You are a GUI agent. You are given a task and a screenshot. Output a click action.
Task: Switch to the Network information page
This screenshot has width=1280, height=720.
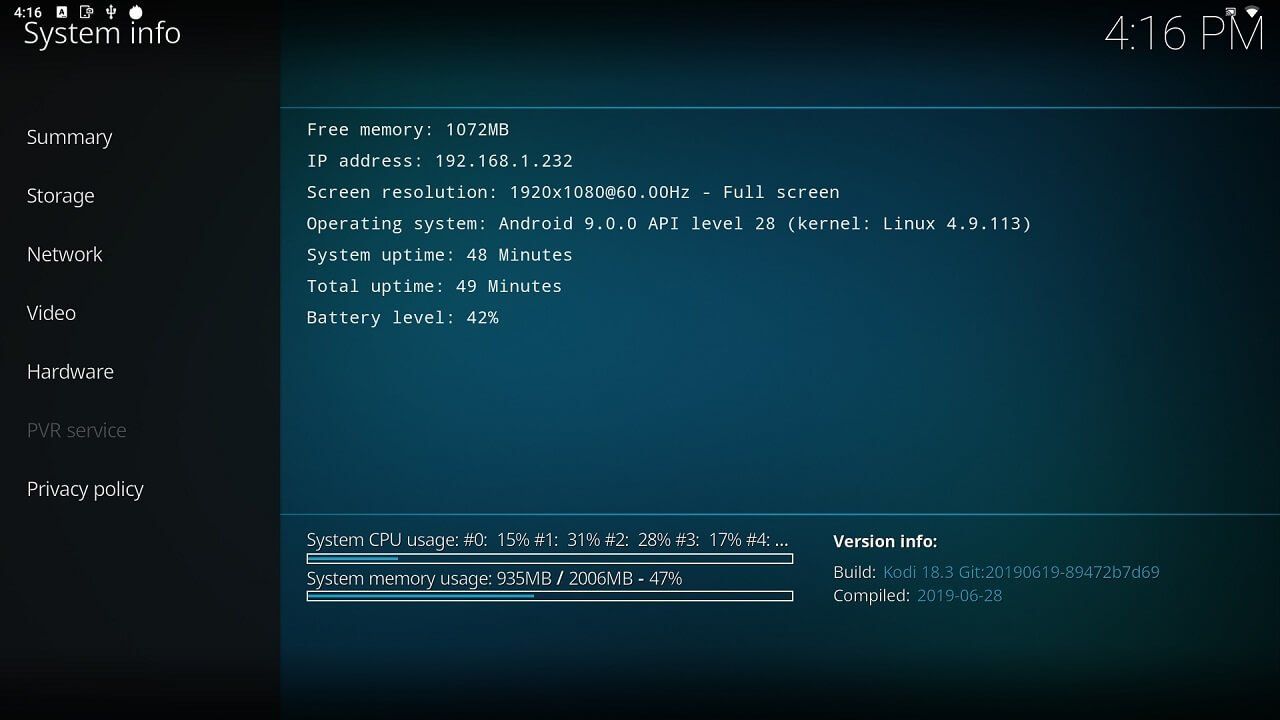64,254
